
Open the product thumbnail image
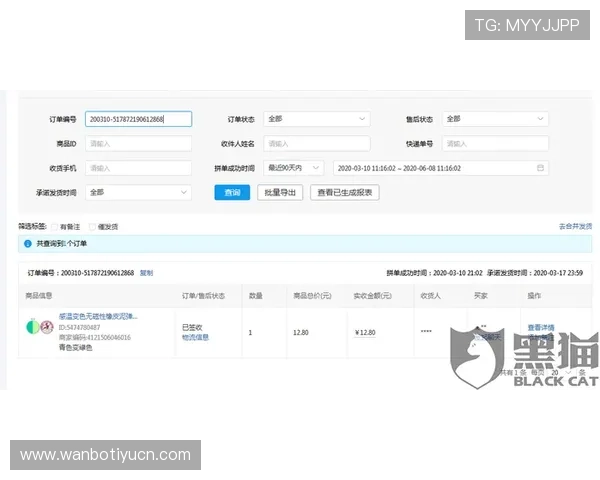(x=39, y=327)
